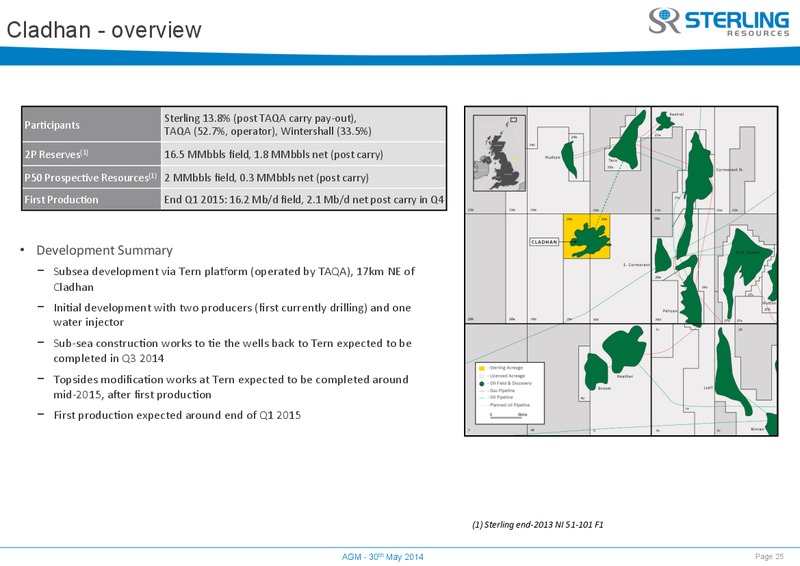The image size is (800, 566).
Task: Click the UK inset locator map
Action: pos(499,153)
